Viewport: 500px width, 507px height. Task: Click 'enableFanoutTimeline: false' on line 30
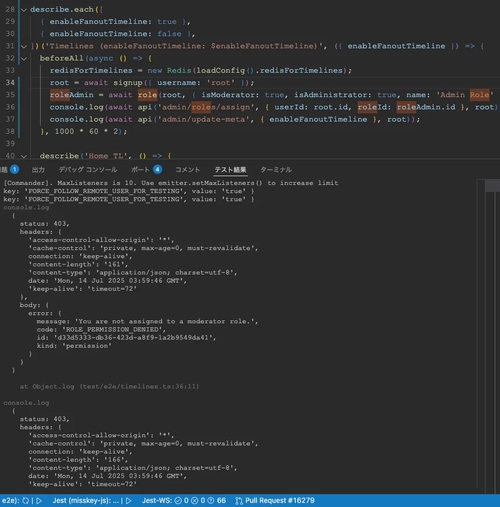(115, 34)
